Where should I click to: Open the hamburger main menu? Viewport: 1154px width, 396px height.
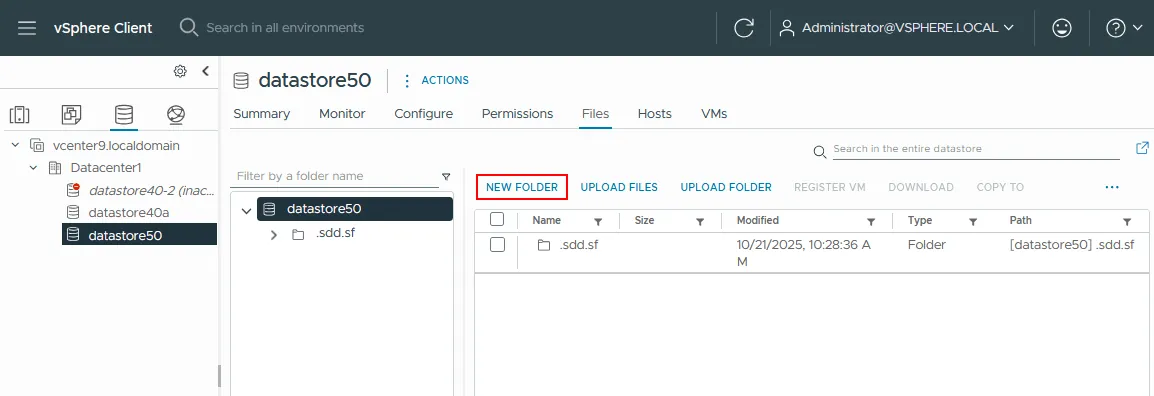27,28
